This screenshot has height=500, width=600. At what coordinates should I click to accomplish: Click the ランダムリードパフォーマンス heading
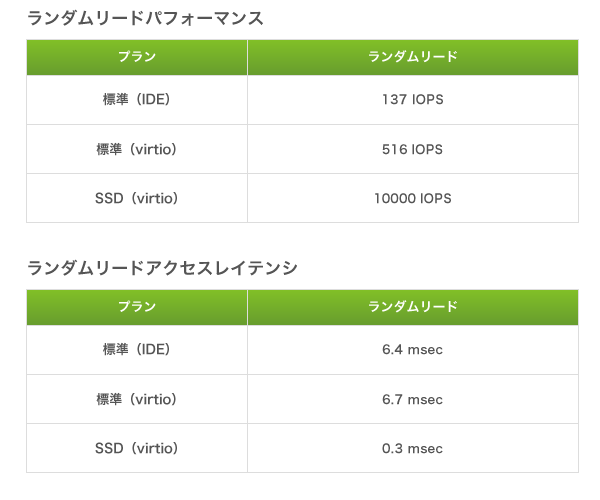145,18
